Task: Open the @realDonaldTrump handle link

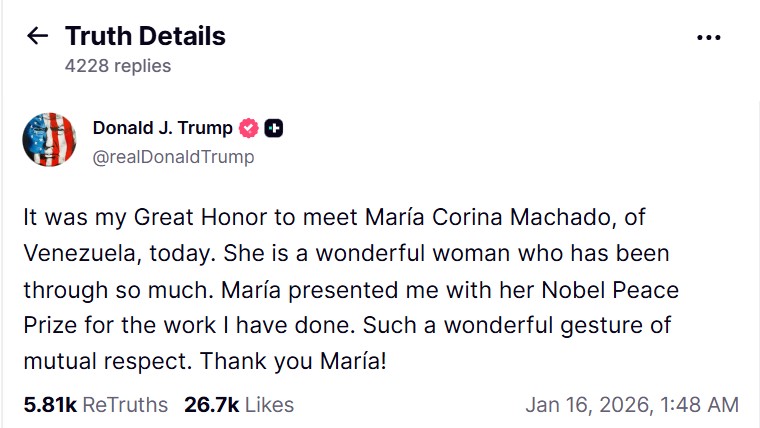Action: coord(173,157)
